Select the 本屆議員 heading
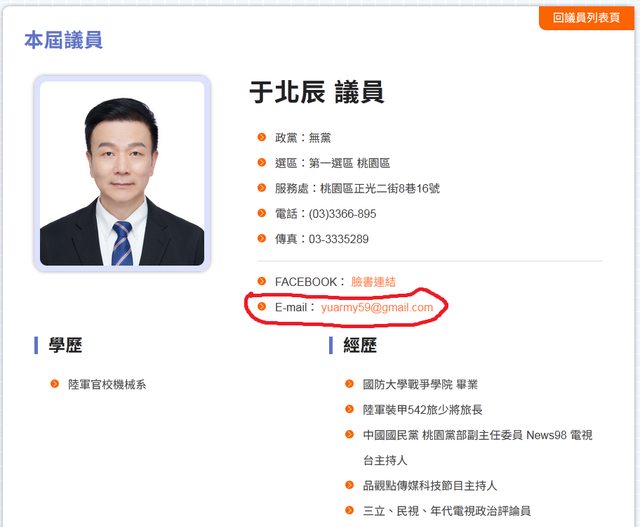This screenshot has height=527, width=640. 63,40
